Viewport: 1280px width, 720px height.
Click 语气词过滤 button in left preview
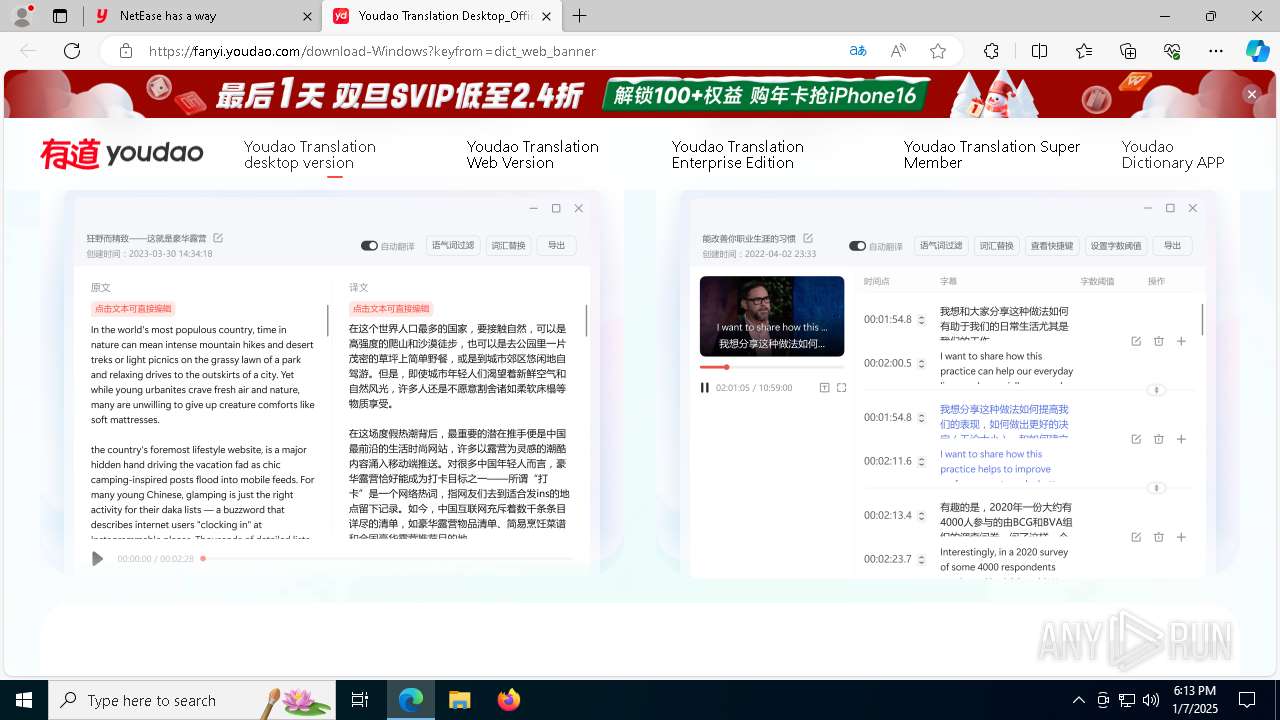[x=452, y=245]
